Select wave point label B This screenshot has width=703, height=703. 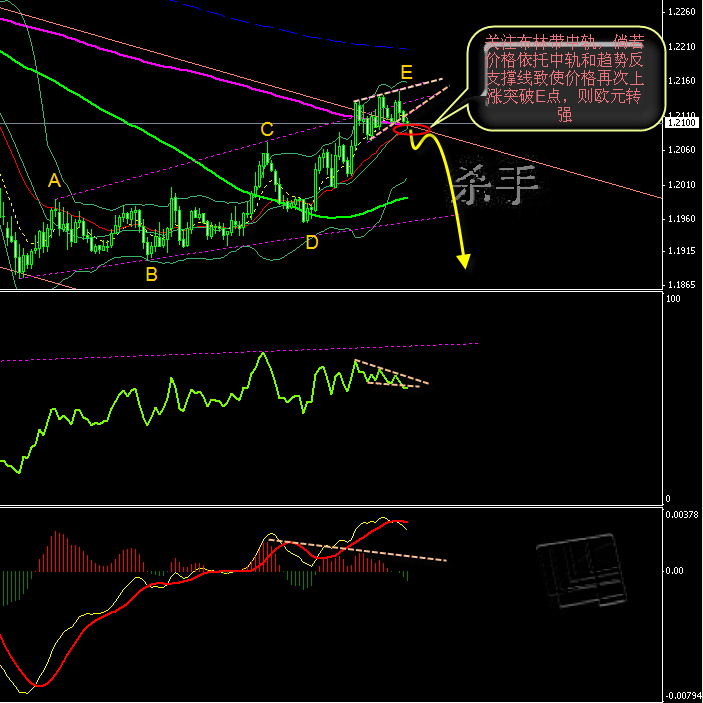coord(152,274)
